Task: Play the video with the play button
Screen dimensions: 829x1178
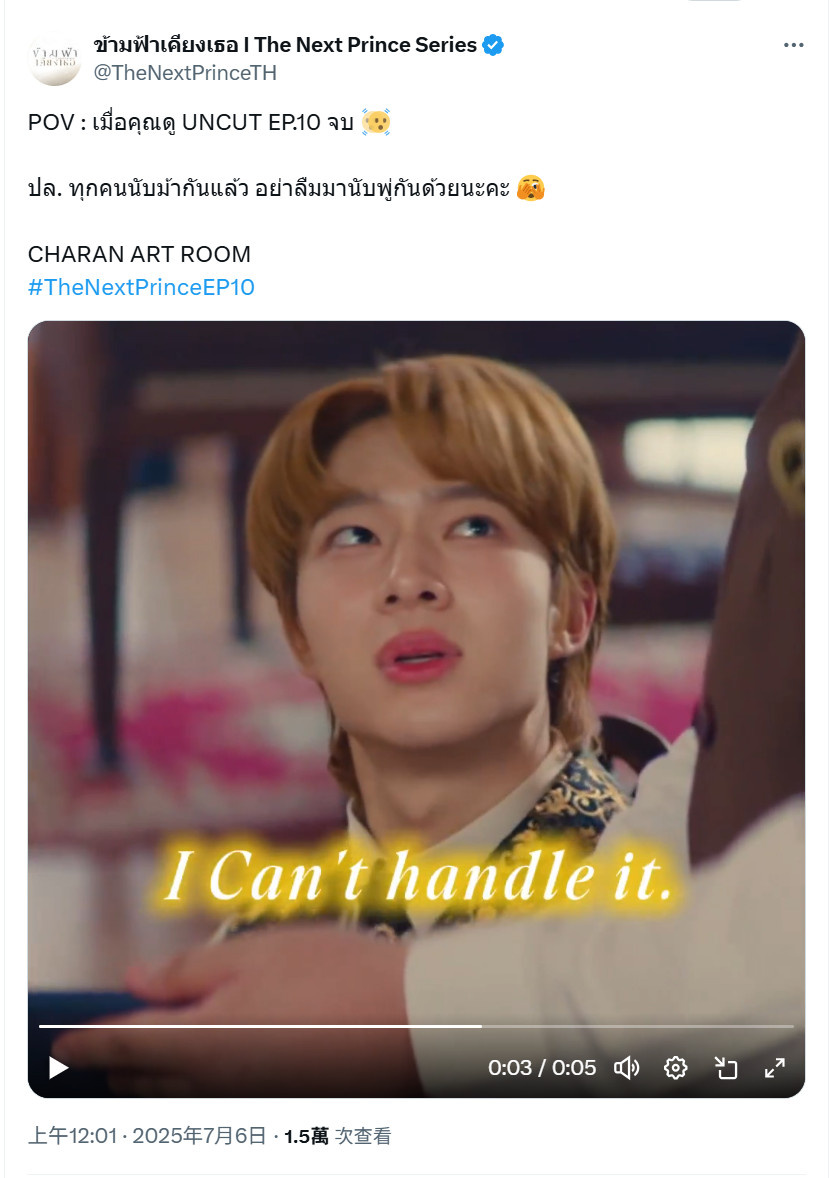Action: [x=58, y=1068]
